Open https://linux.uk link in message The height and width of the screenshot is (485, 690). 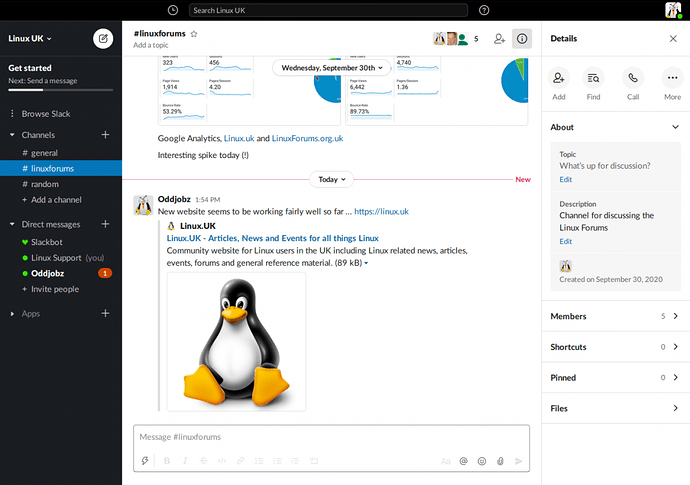coord(381,212)
